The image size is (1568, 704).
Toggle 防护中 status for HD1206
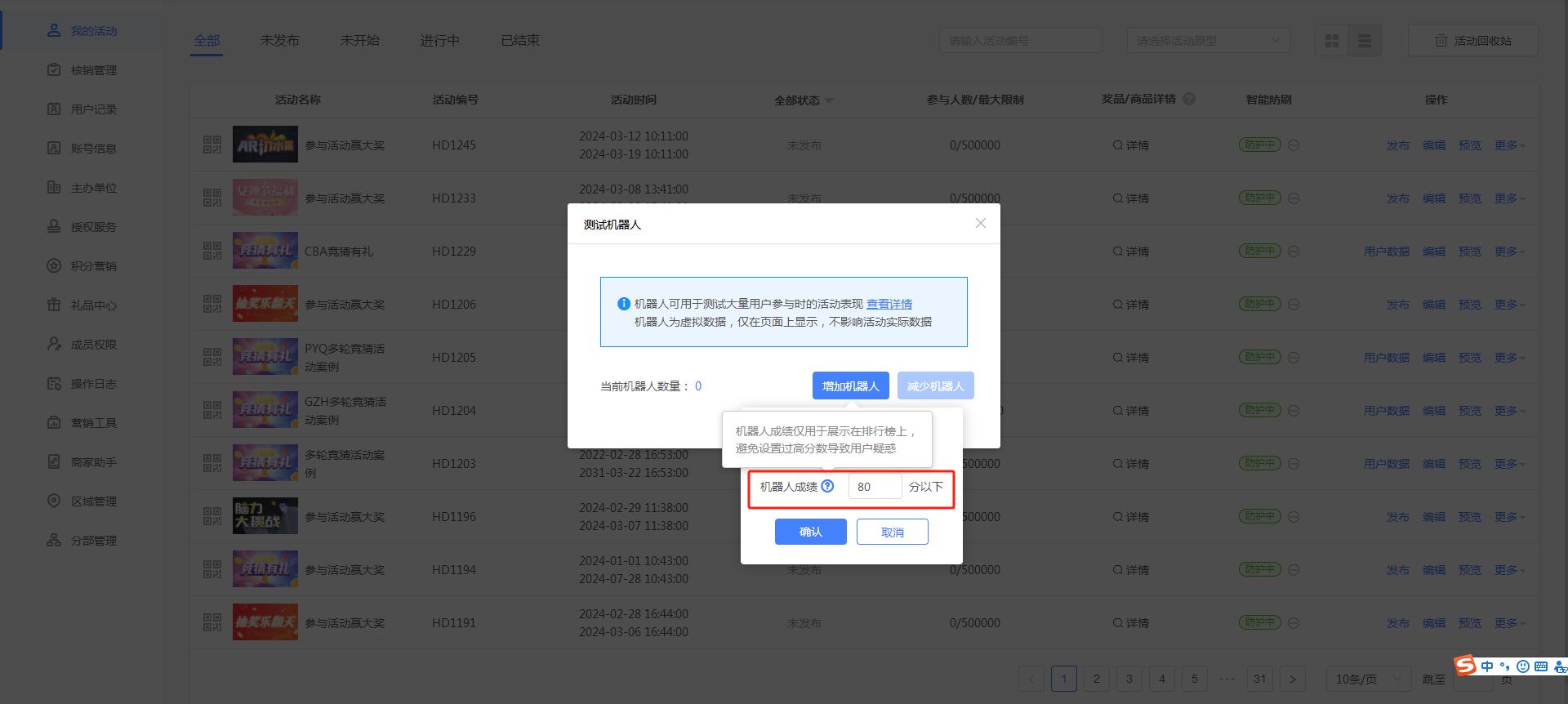tap(1259, 305)
